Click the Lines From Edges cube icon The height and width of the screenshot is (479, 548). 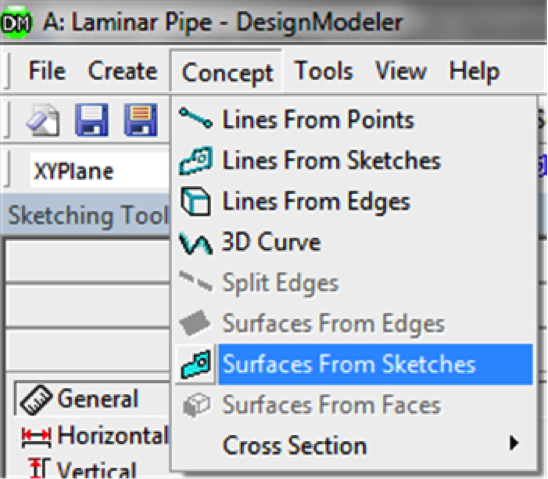pyautogui.click(x=196, y=201)
